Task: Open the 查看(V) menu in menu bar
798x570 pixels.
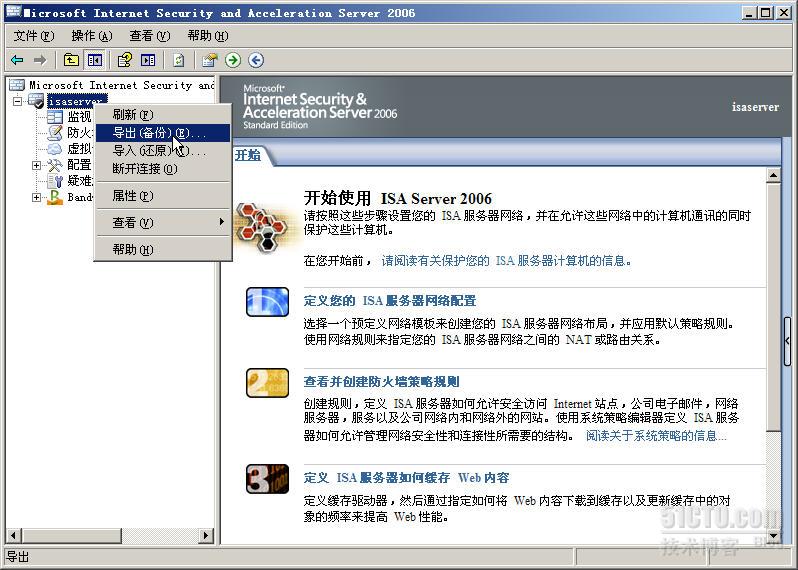Action: [150, 36]
